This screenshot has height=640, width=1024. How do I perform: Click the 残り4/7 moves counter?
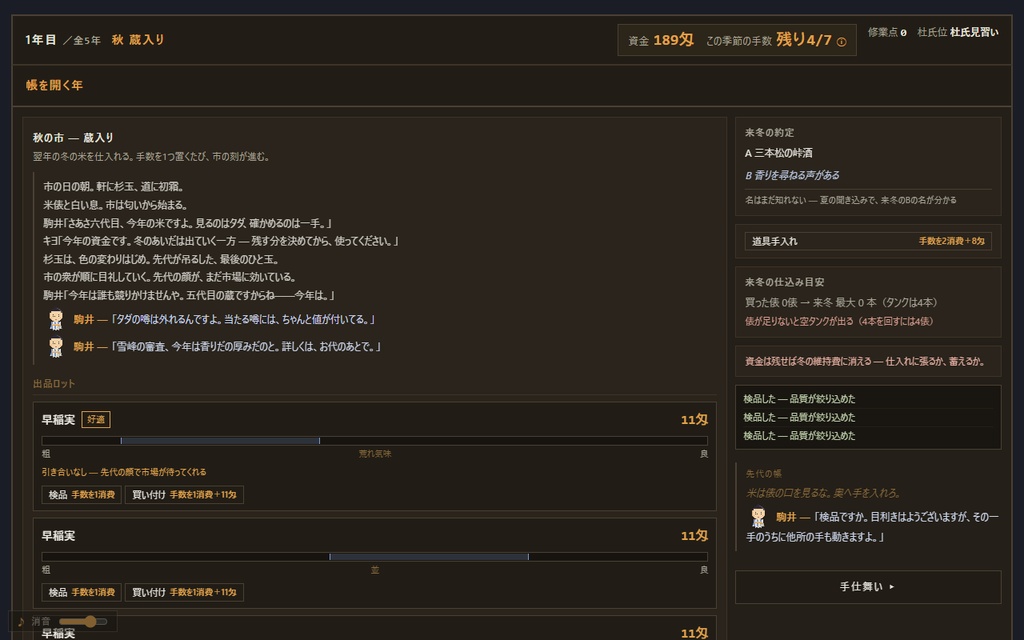tap(804, 40)
